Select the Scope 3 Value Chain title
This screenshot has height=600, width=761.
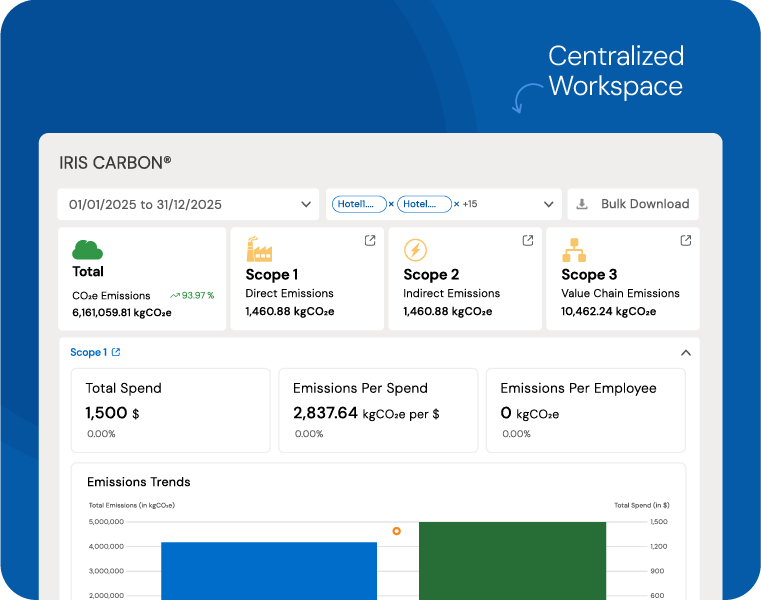[x=589, y=275]
